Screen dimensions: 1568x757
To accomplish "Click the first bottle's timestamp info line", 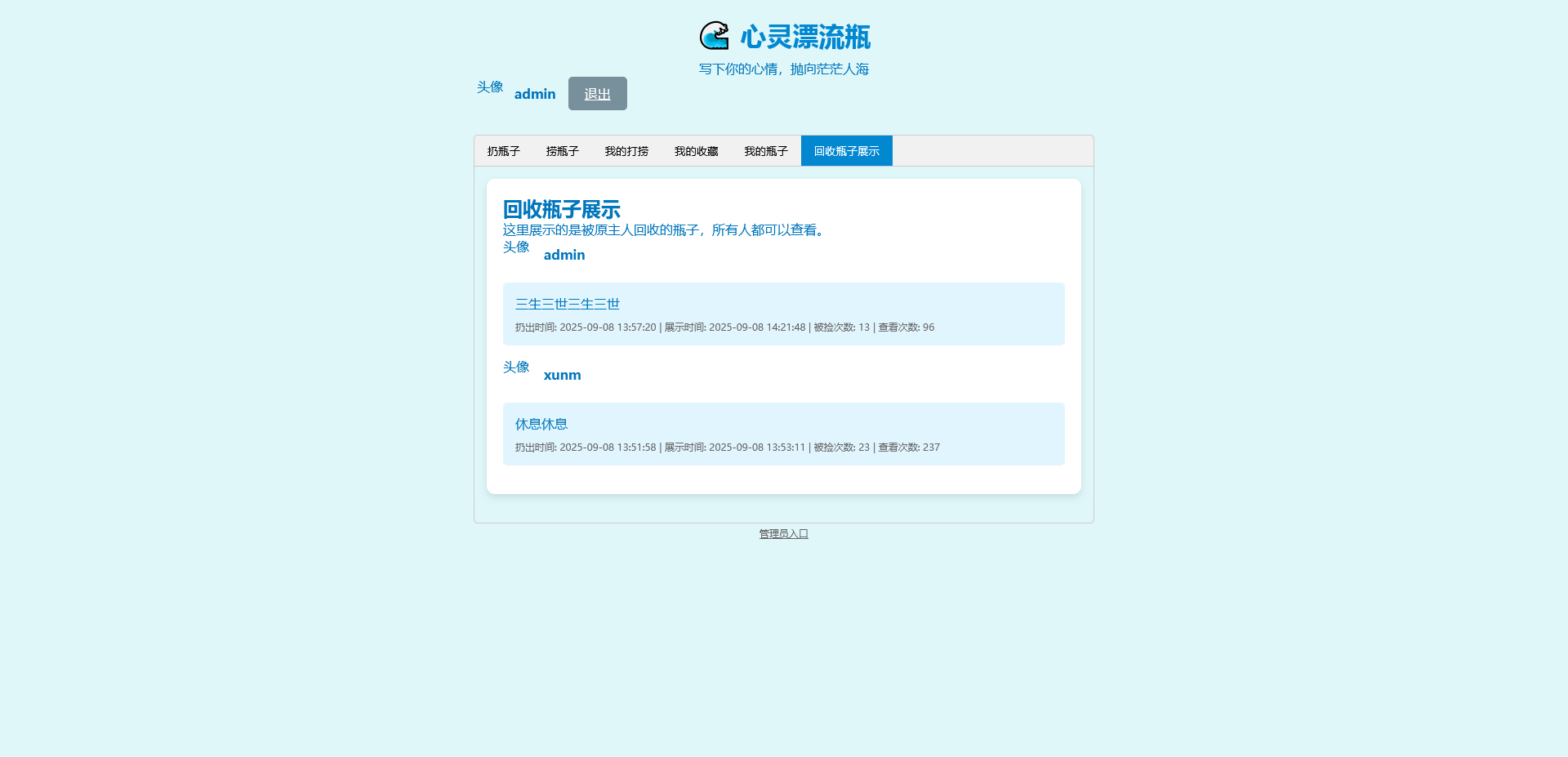I will (x=724, y=327).
